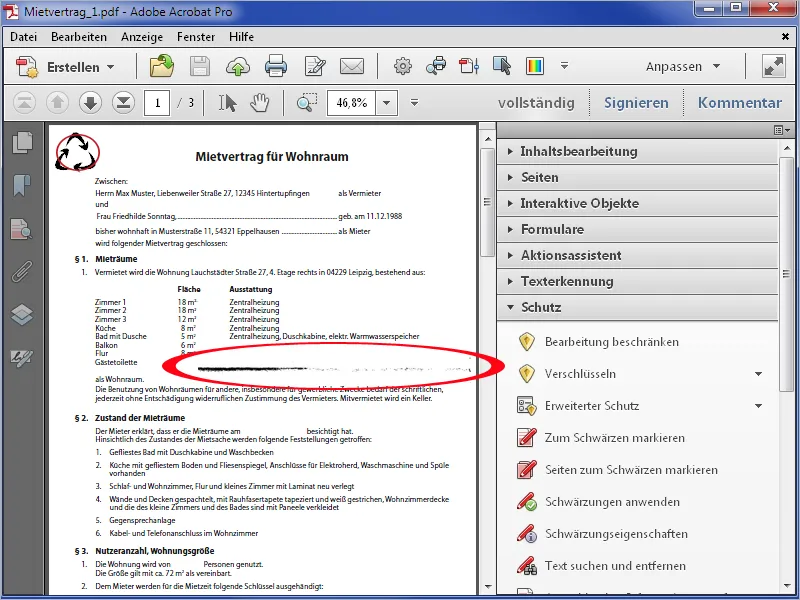Click Bearbeitung beschränken
The image size is (800, 600).
612,342
